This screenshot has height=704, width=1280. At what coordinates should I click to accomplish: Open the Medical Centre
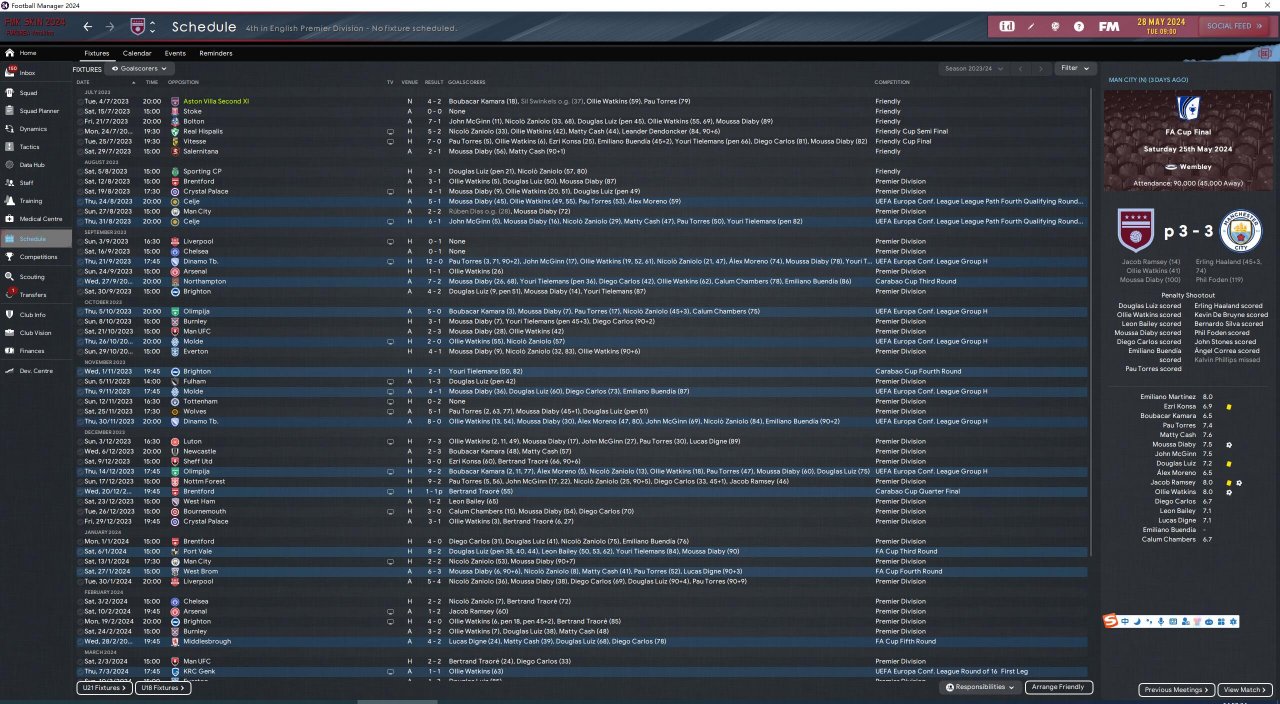36,219
